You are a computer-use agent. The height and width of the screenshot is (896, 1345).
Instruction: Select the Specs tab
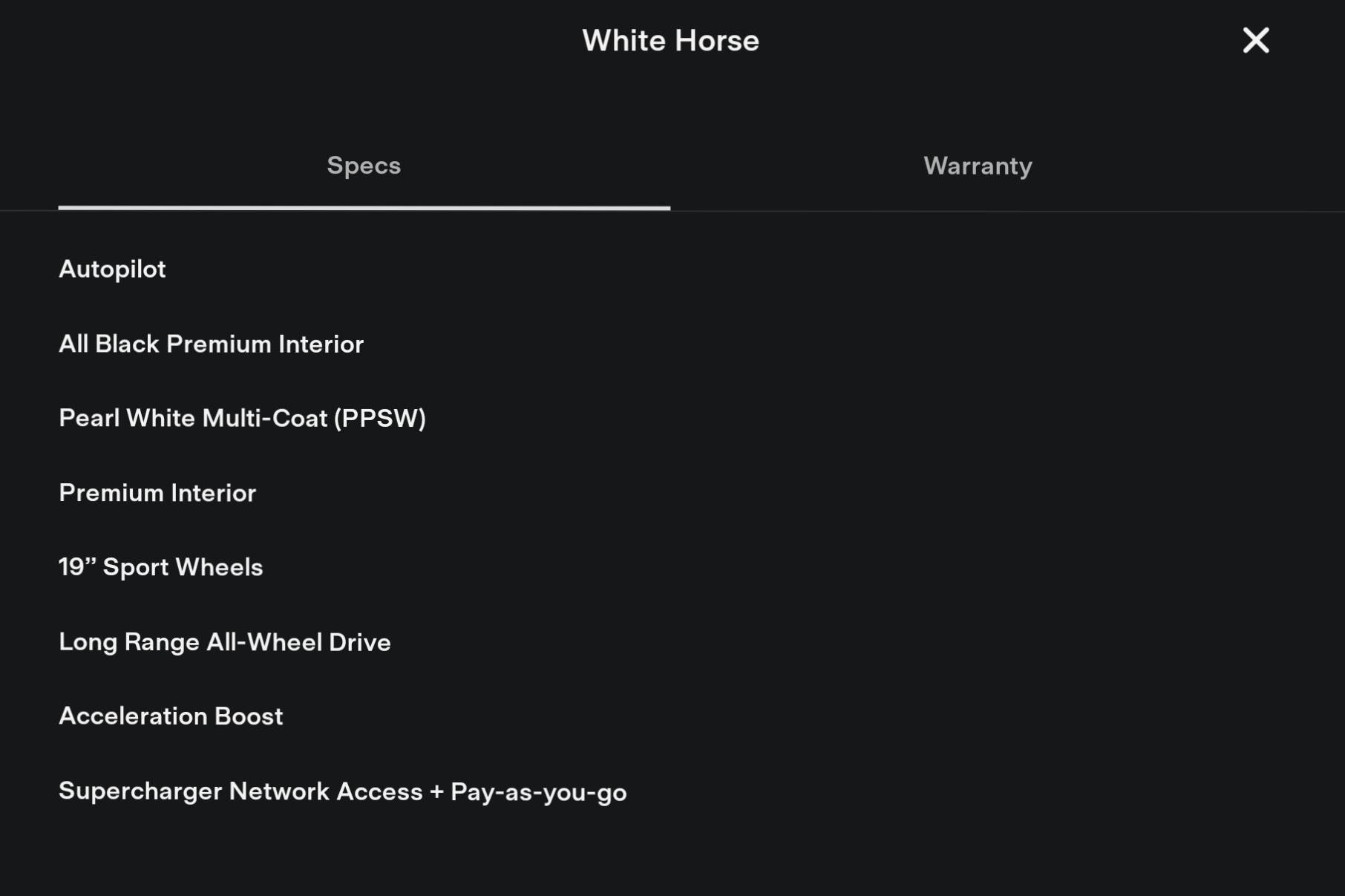coord(364,166)
